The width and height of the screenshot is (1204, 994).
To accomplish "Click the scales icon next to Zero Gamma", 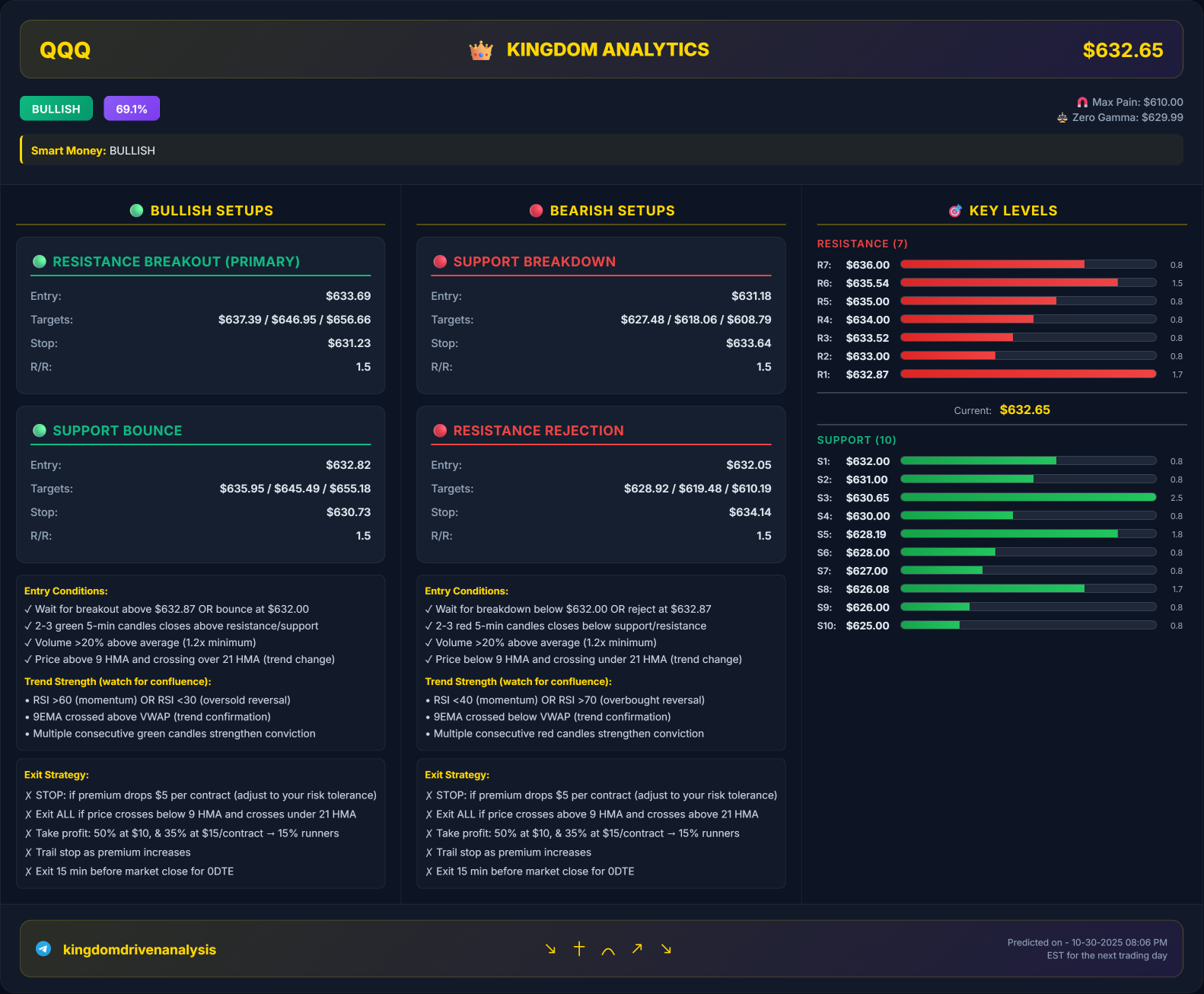I will [1062, 117].
